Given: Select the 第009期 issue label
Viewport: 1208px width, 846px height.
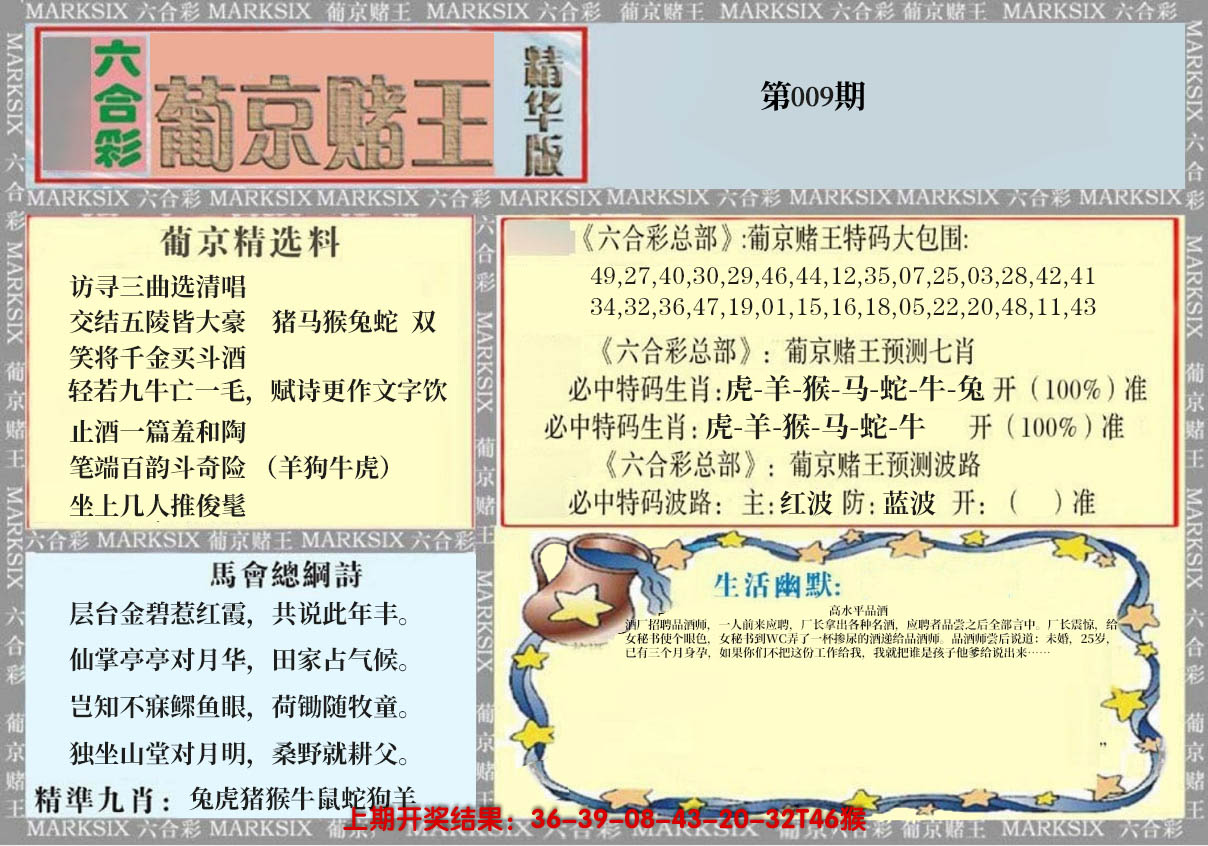Looking at the screenshot, I should click(812, 97).
